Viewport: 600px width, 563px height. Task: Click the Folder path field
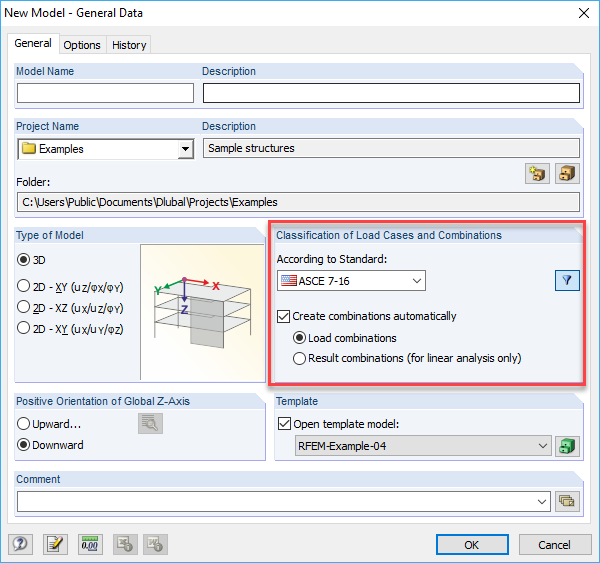[298, 202]
